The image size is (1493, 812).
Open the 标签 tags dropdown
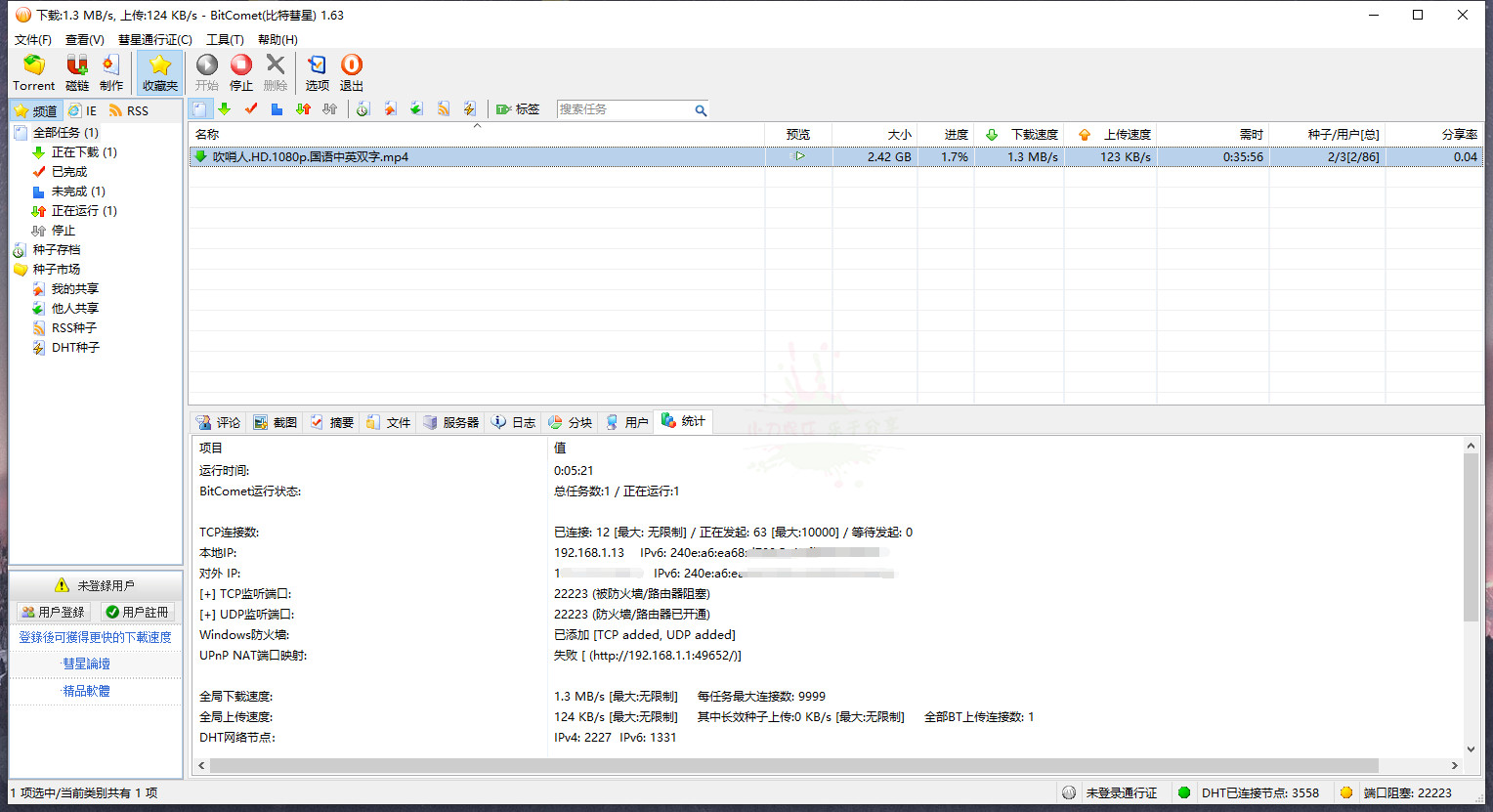tap(518, 109)
